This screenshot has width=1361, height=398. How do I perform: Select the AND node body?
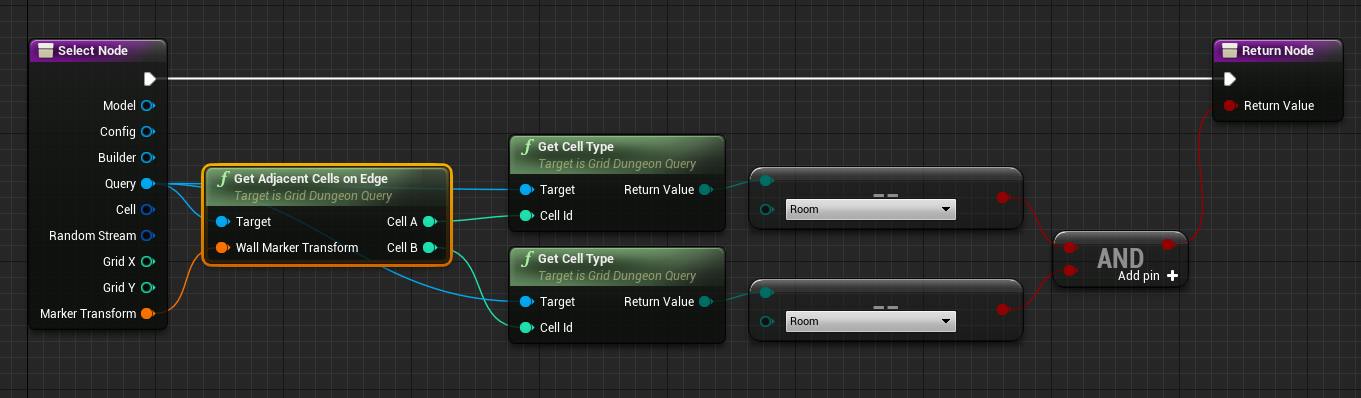1120,259
